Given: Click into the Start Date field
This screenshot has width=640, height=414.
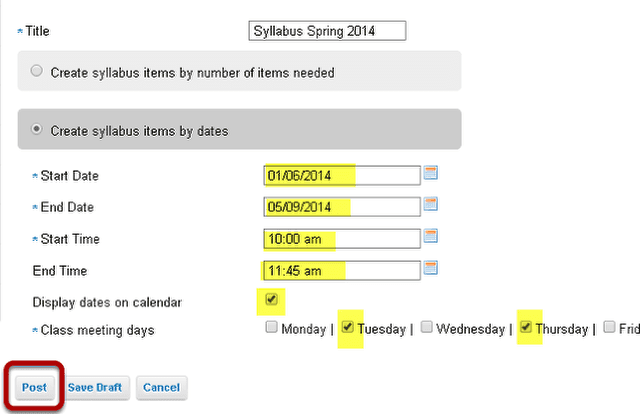Looking at the screenshot, I should click(342, 176).
